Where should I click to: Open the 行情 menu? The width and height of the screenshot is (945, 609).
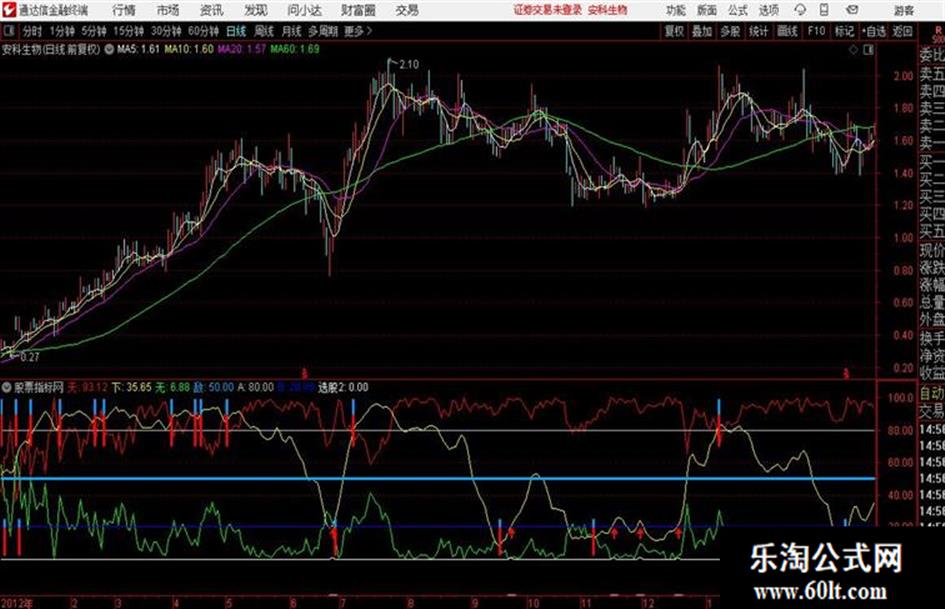click(x=124, y=10)
